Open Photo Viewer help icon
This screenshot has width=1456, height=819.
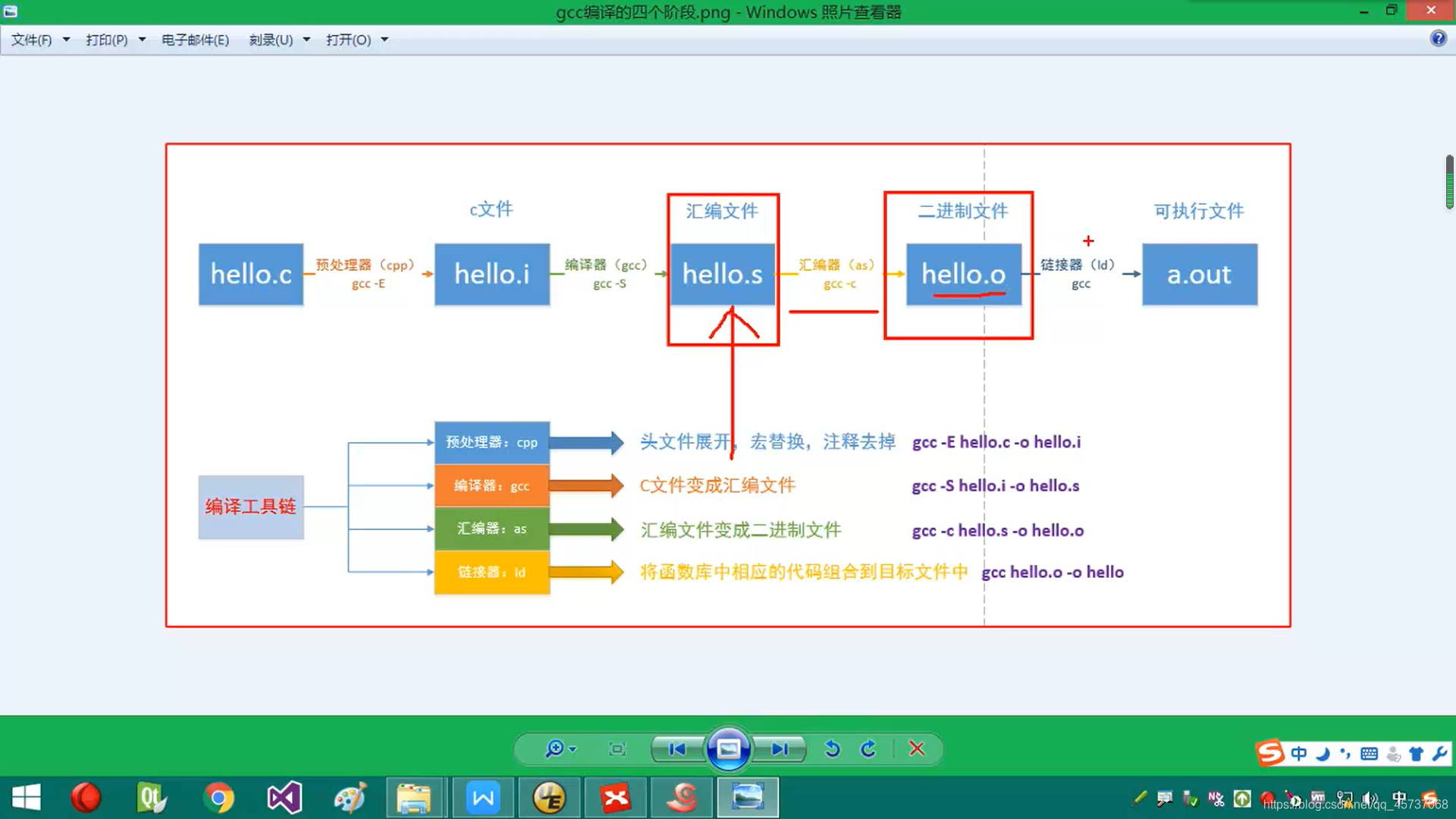pos(1438,38)
